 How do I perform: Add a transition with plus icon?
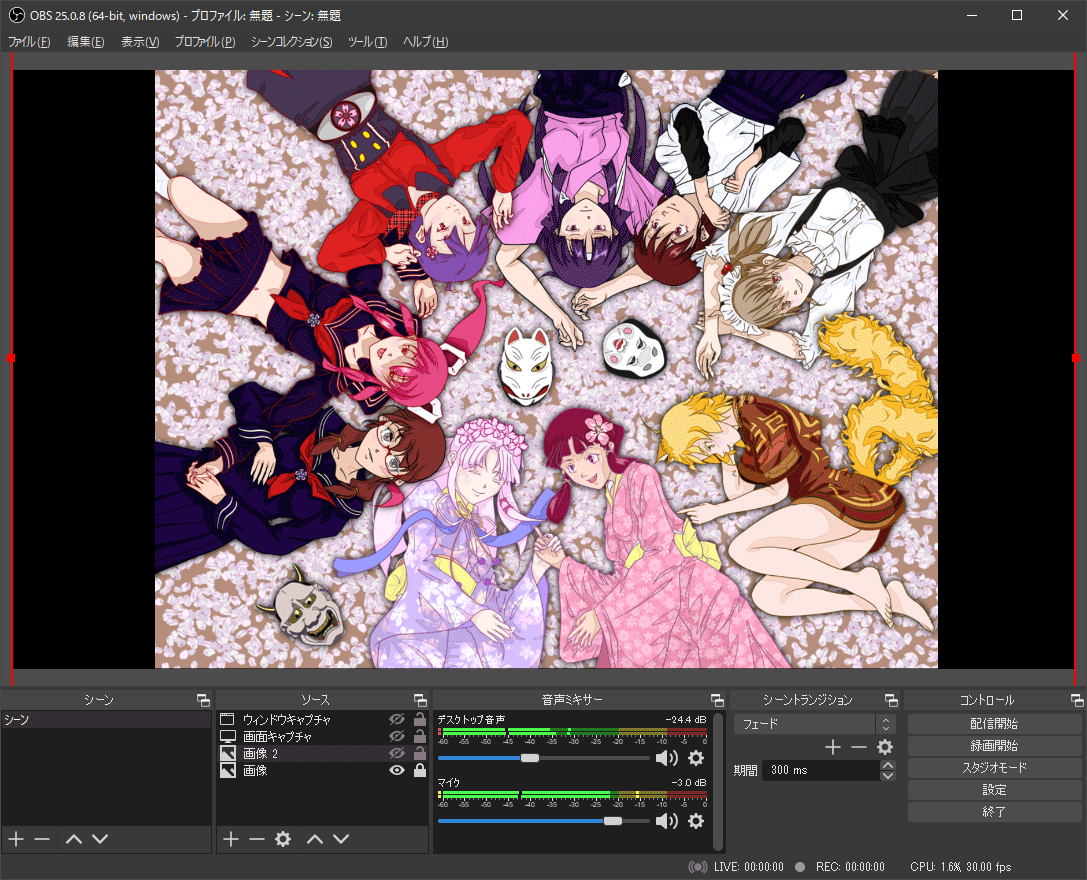833,747
